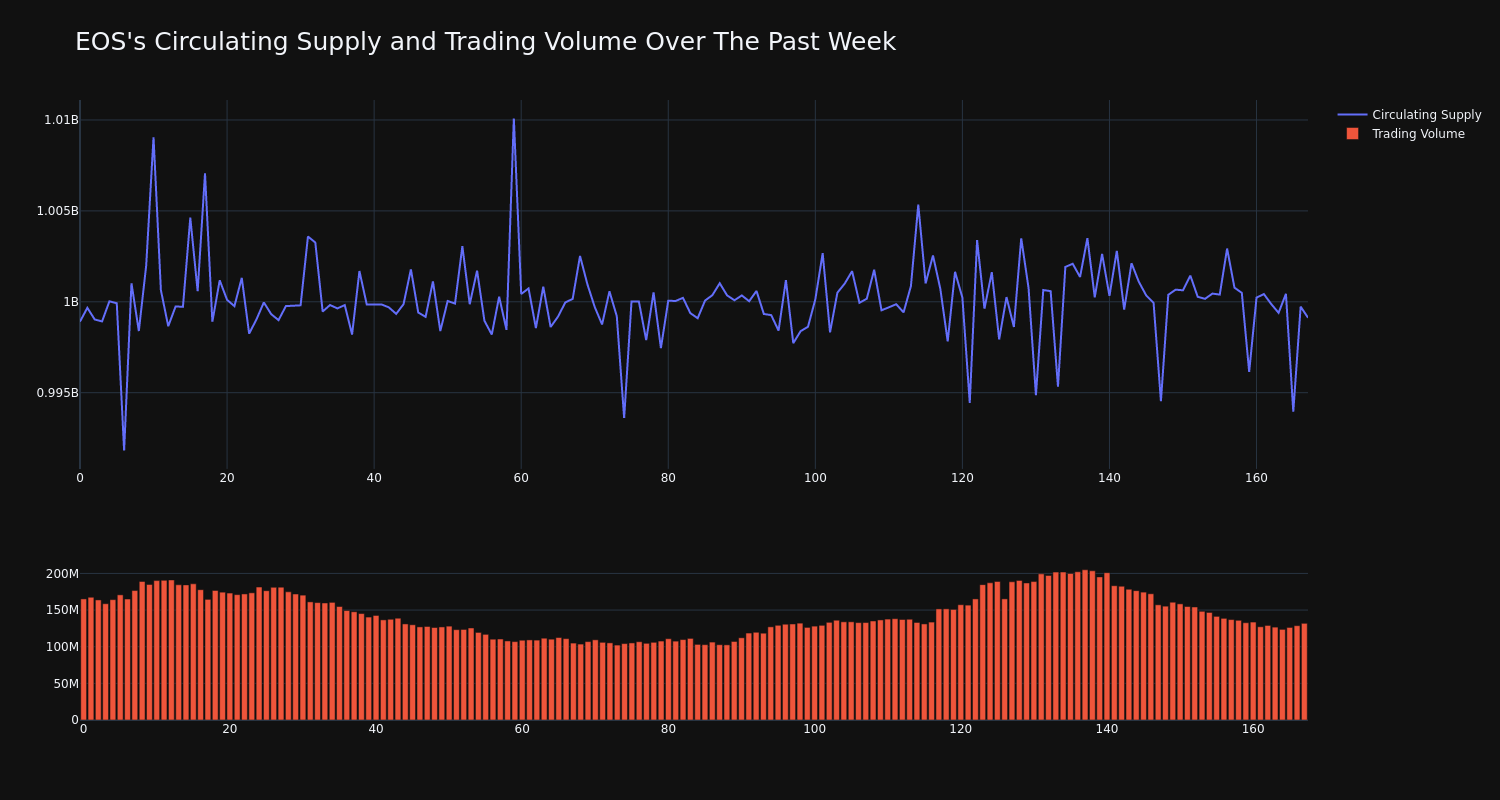Image resolution: width=1500 pixels, height=800 pixels.
Task: Click the 1.01B y-axis label
Action: (61, 120)
